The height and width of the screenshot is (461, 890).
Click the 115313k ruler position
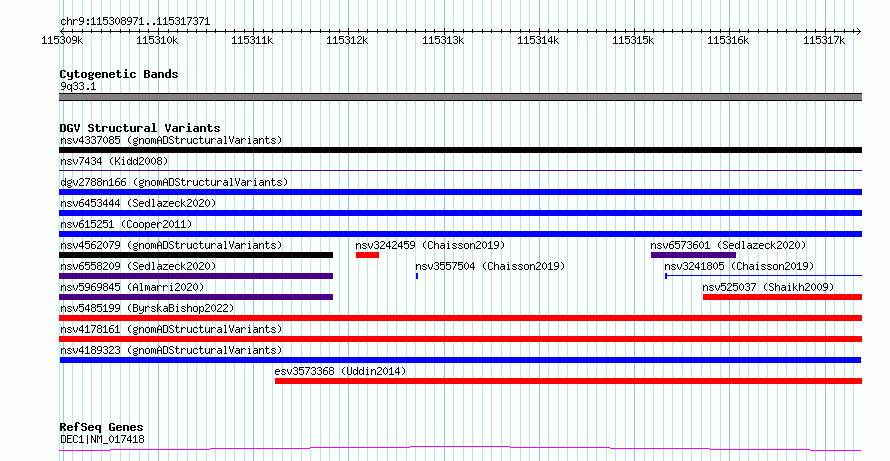click(x=443, y=40)
